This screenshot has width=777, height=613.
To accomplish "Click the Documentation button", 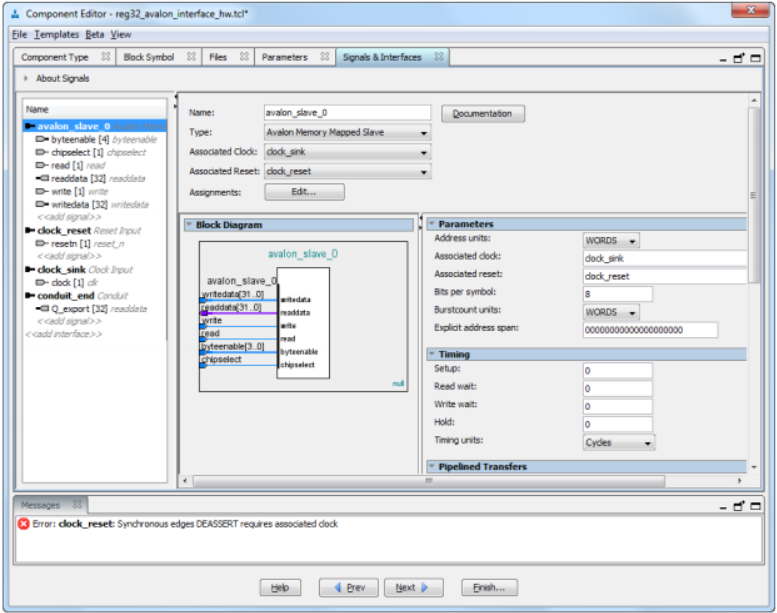I will tap(483, 113).
